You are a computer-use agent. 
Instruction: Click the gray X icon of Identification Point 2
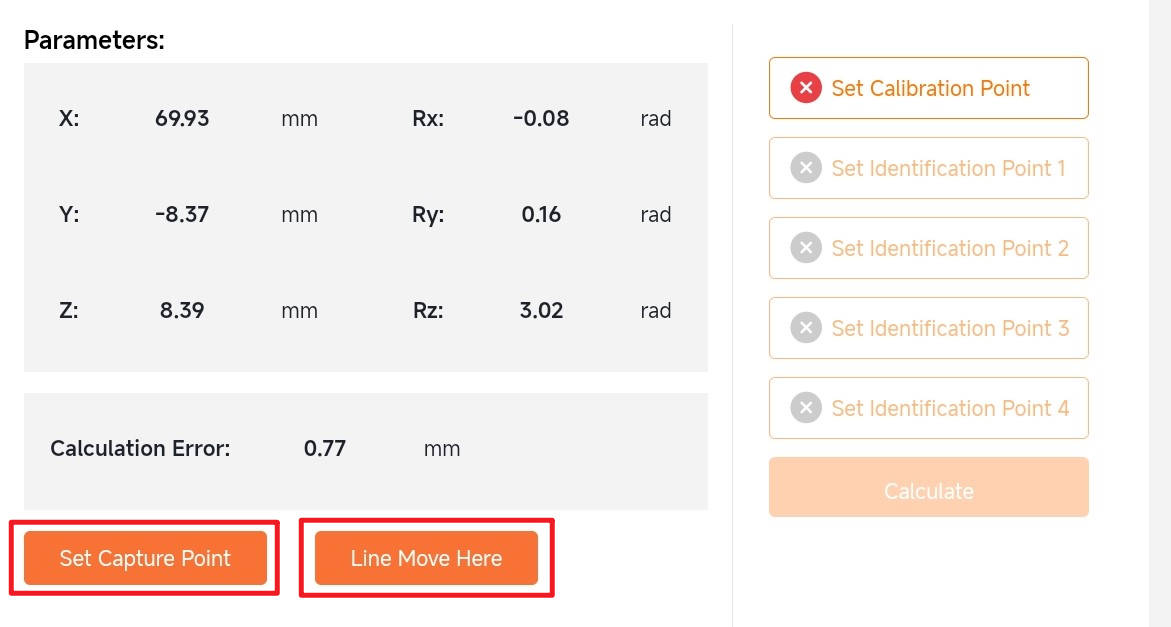tap(806, 248)
